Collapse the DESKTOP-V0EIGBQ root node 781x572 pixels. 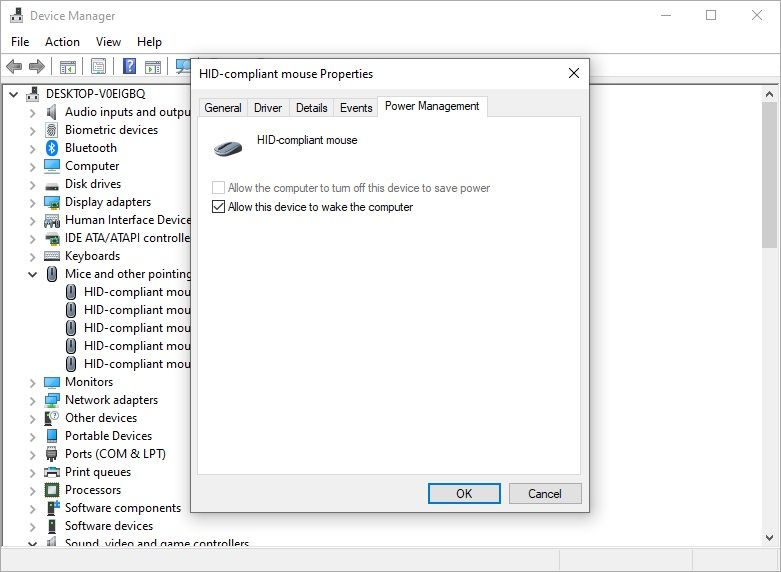(x=13, y=94)
